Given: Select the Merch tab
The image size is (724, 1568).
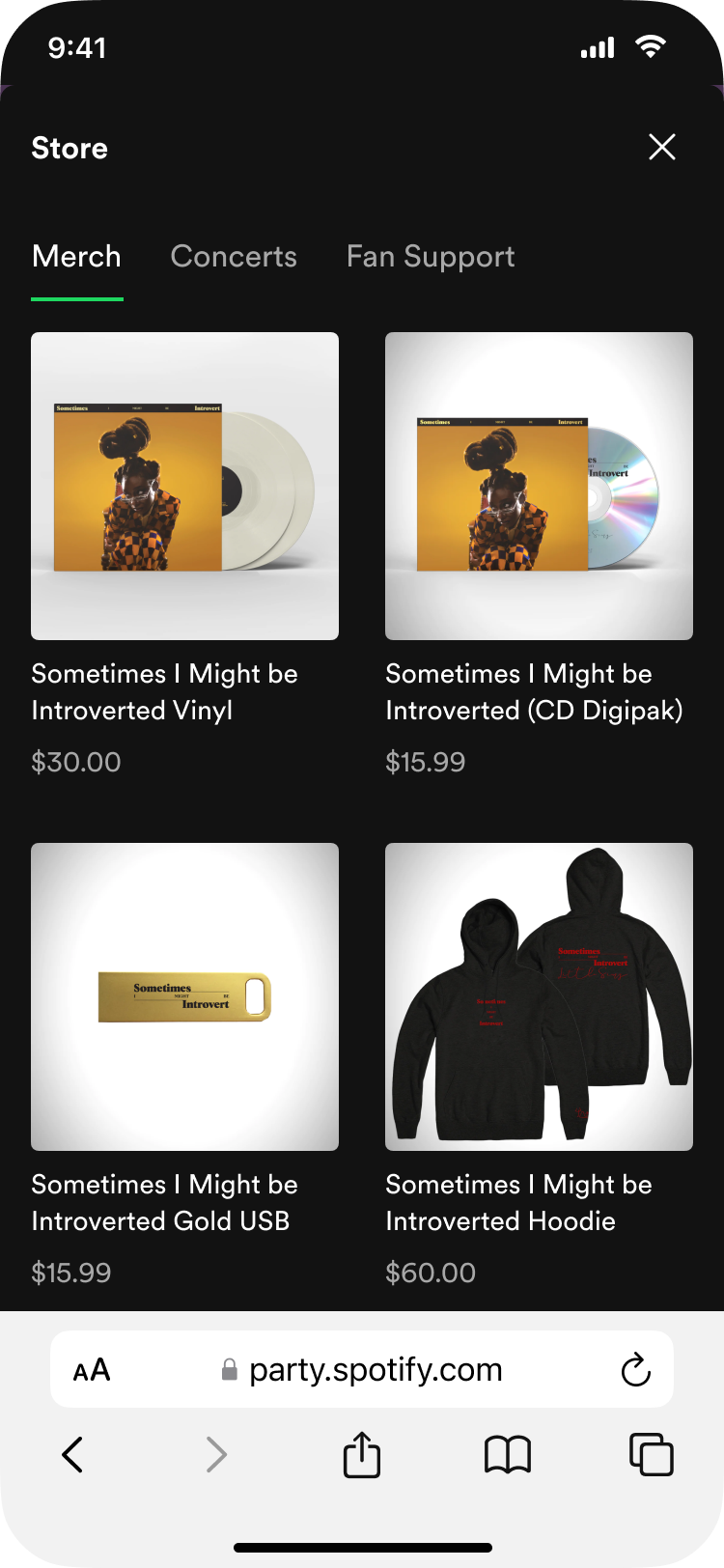Looking at the screenshot, I should click(76, 257).
